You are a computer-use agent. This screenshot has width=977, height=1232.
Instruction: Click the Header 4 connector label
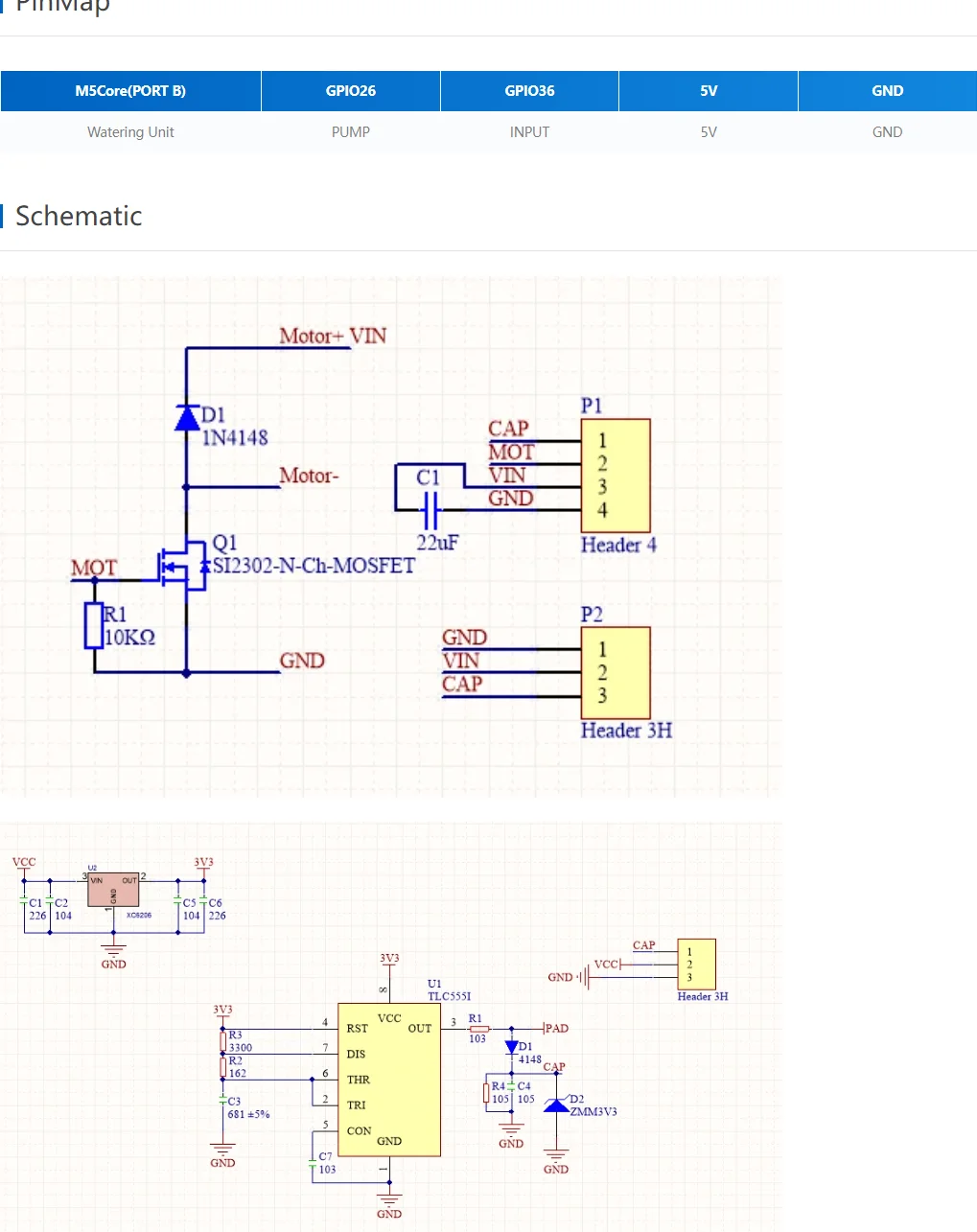(618, 545)
